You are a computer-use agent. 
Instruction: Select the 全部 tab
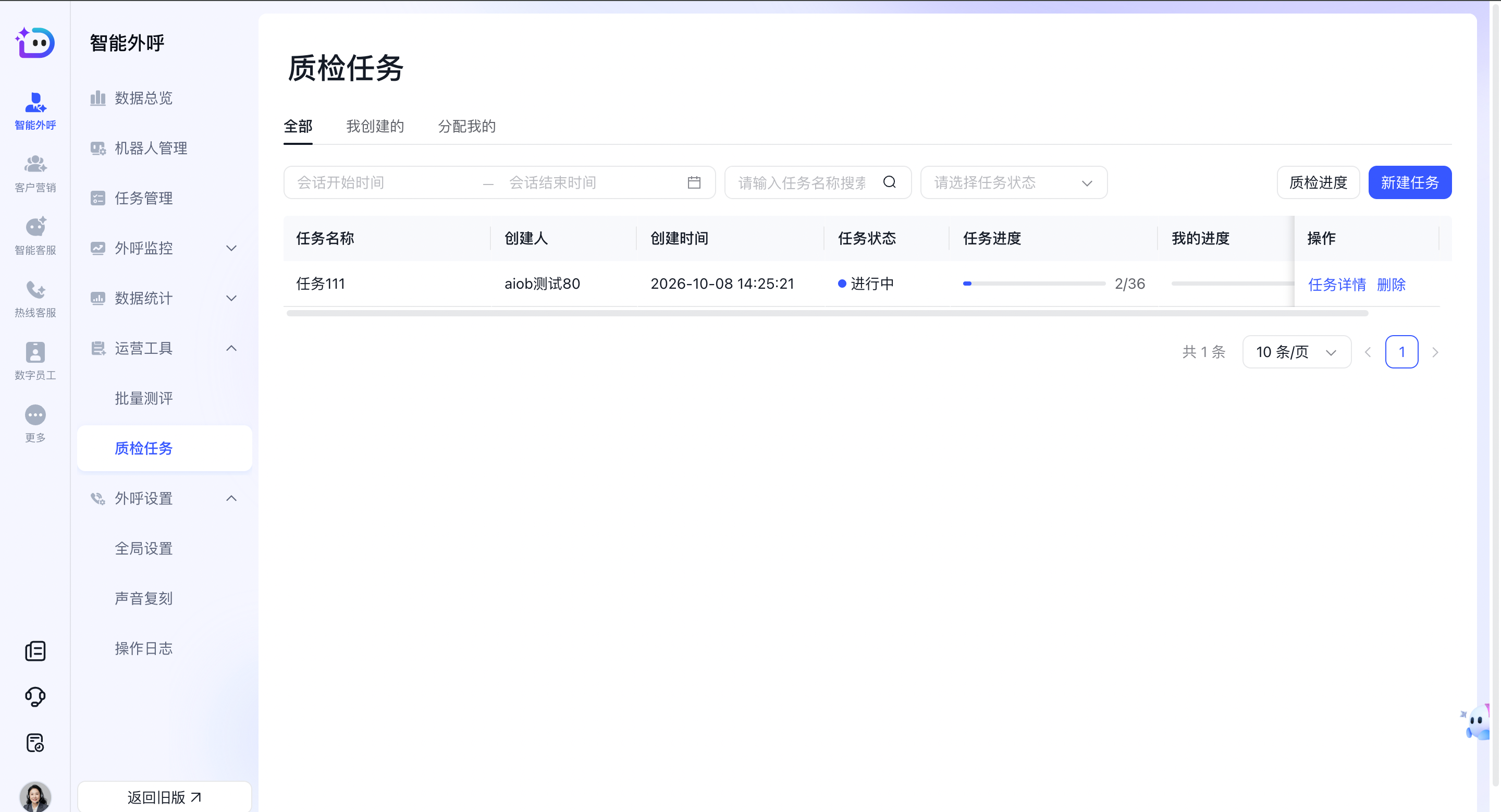(x=298, y=127)
